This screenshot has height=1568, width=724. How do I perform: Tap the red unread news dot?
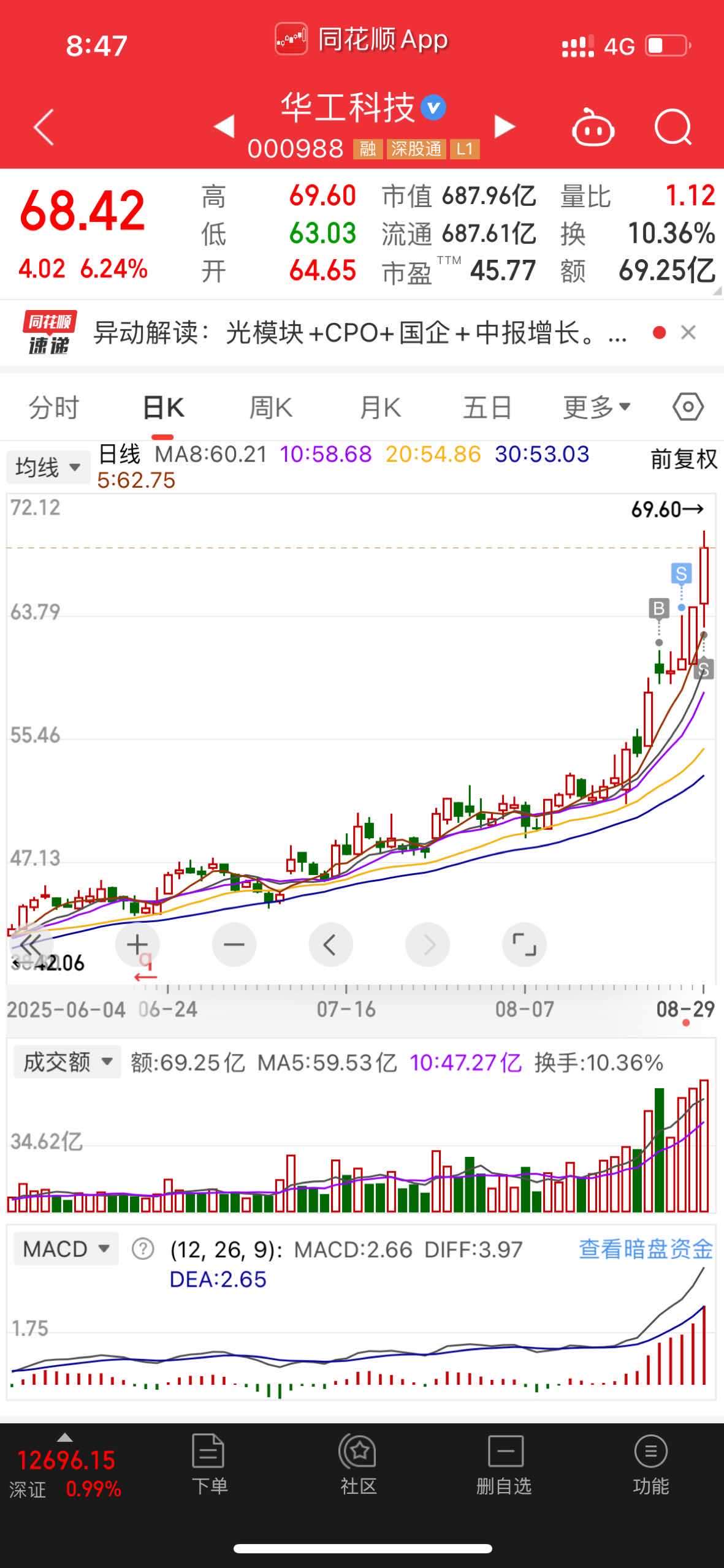[x=660, y=333]
